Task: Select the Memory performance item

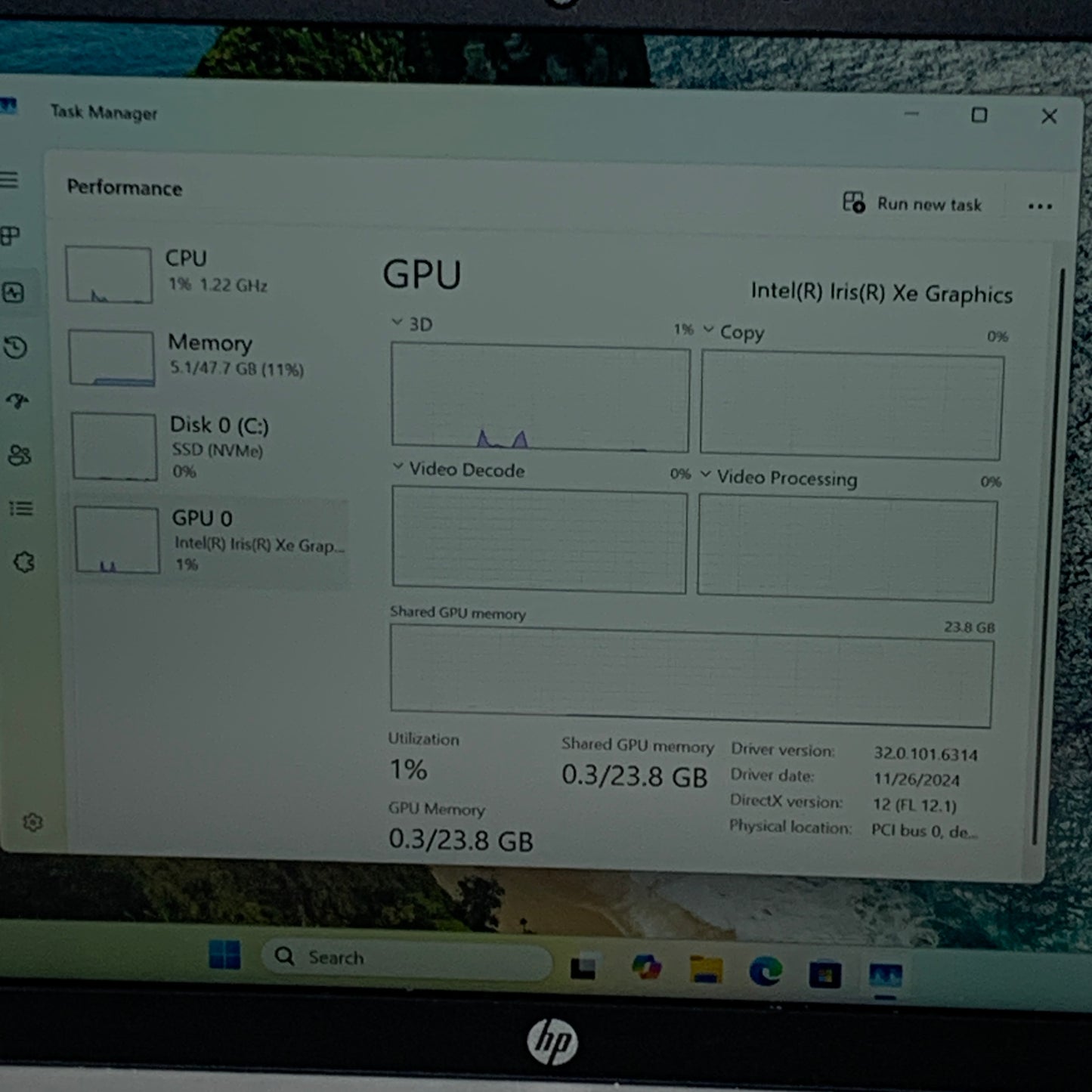Action: tap(208, 357)
